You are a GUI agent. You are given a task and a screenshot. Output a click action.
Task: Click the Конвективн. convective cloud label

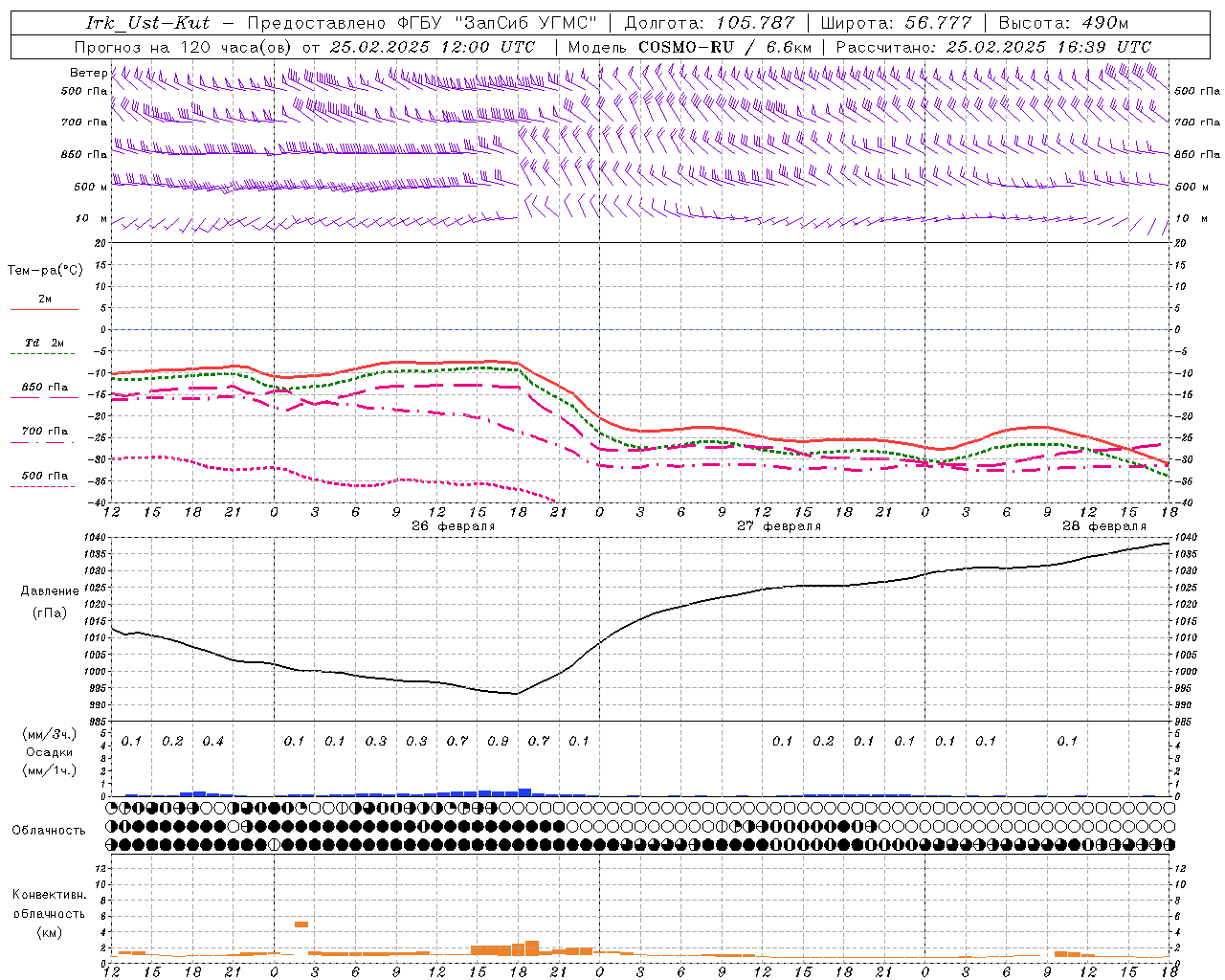(x=49, y=895)
